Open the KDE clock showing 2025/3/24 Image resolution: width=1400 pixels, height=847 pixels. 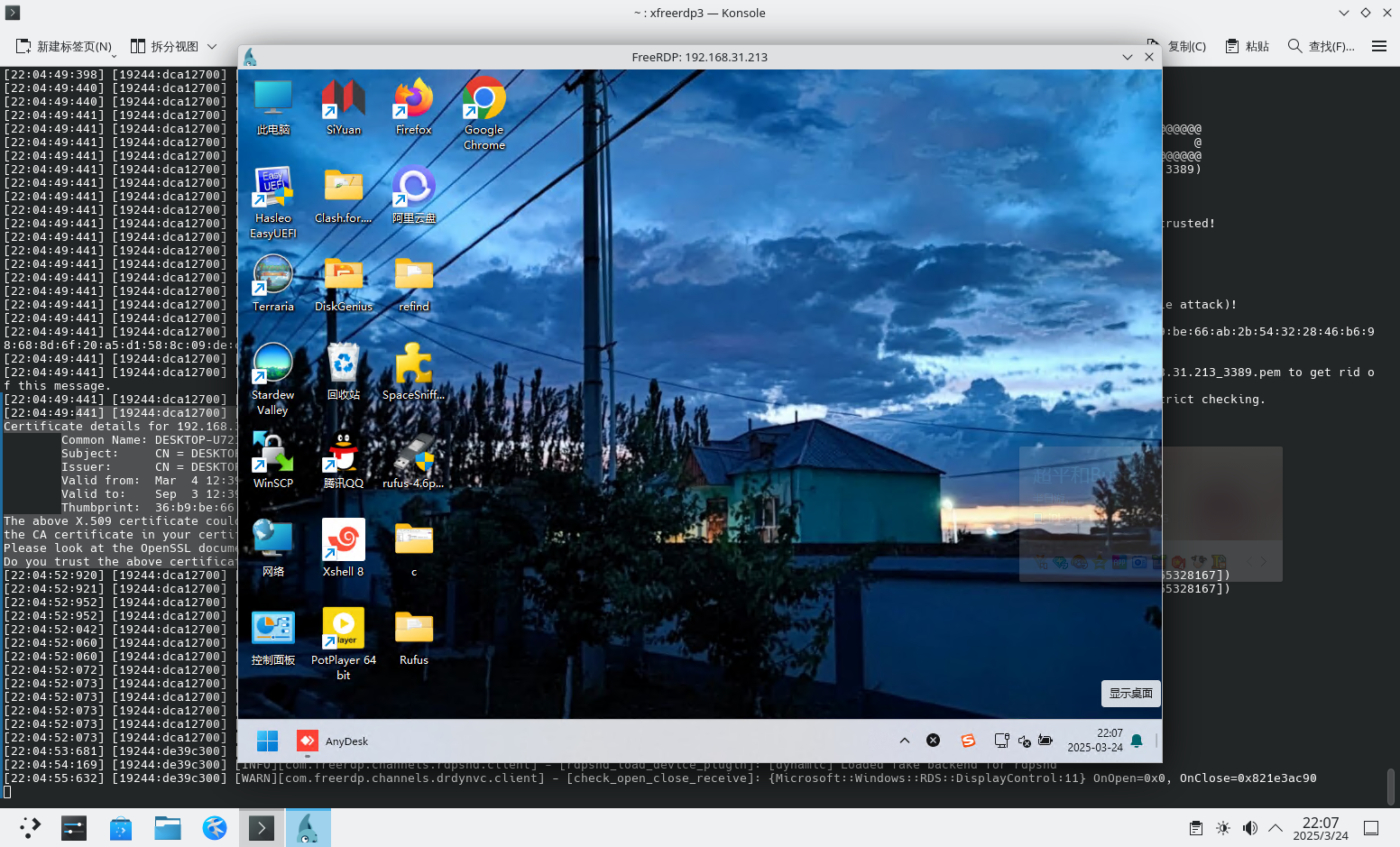pos(1321,828)
